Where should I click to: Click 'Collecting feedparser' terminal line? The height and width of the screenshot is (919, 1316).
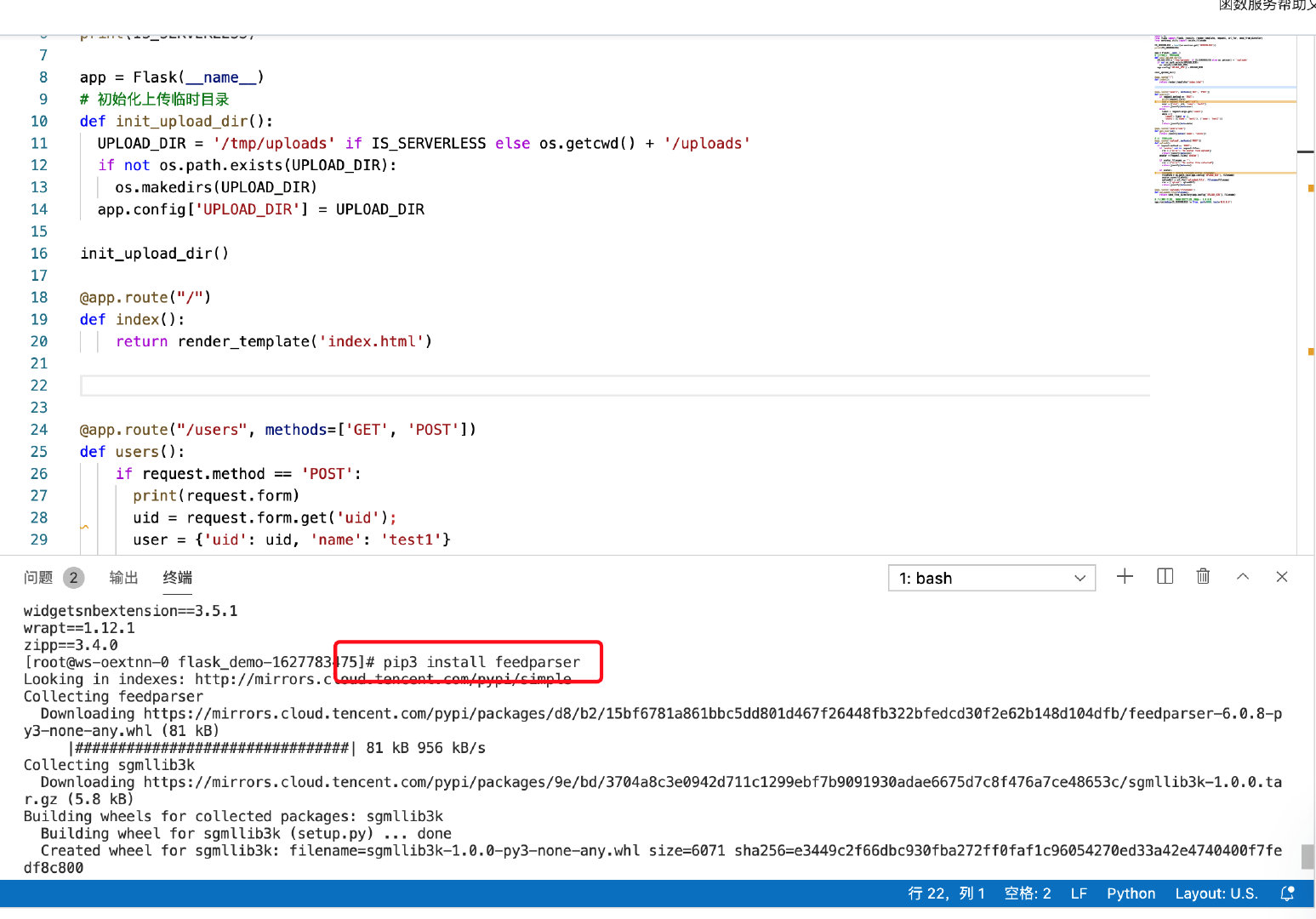[113, 697]
